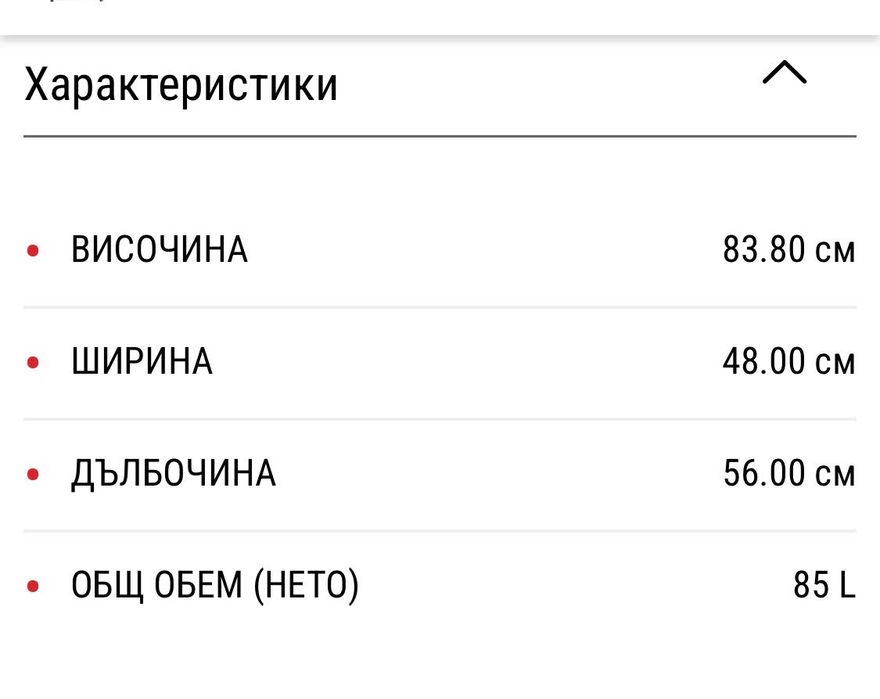Click the red bullet beside ОБЩ ОБЕМ (НЕТО)
The width and height of the screenshot is (880, 699).
point(33,586)
